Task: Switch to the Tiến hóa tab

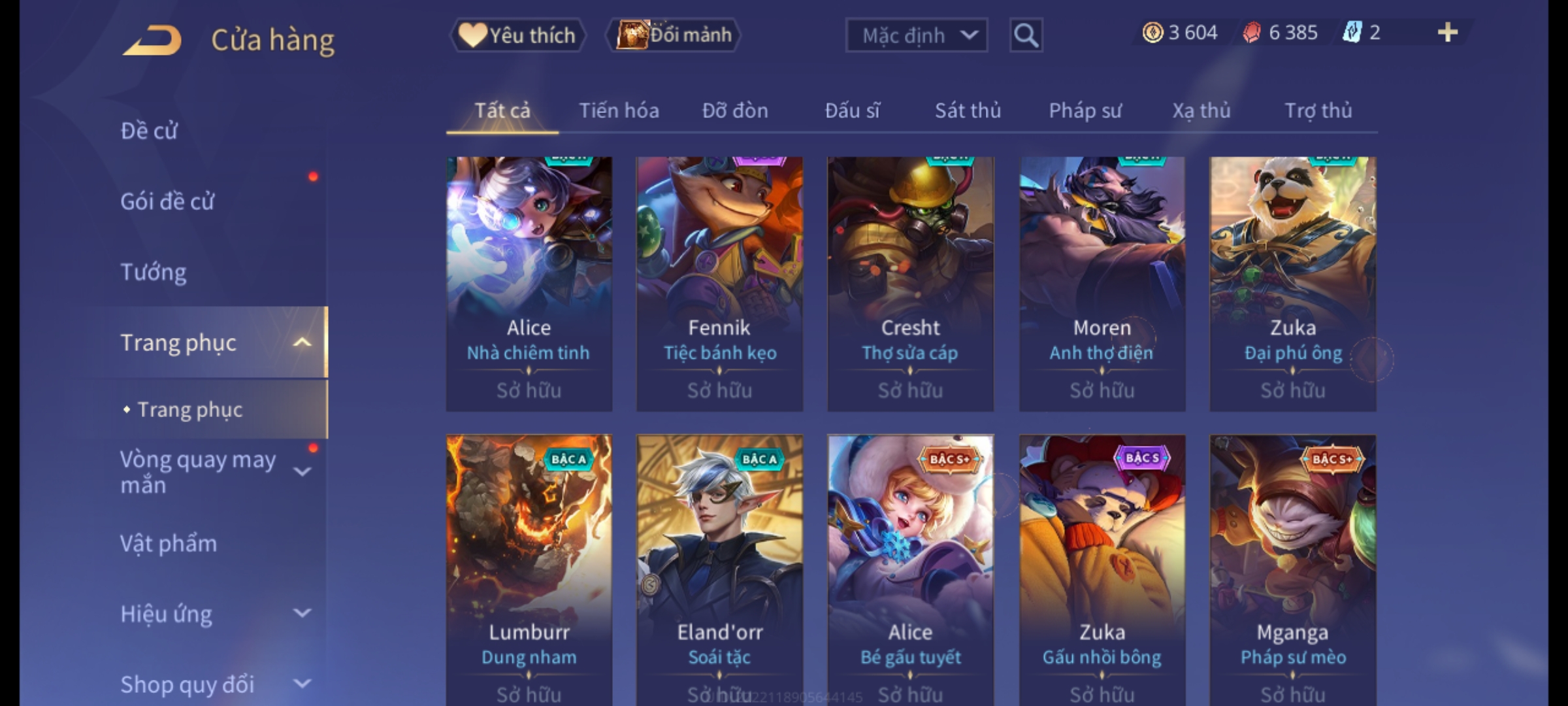Action: click(619, 110)
